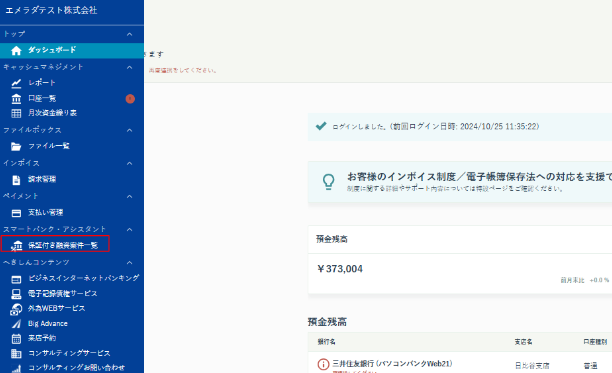Click the 外為WEBサービス globe icon
The image size is (612, 373).
[16, 309]
